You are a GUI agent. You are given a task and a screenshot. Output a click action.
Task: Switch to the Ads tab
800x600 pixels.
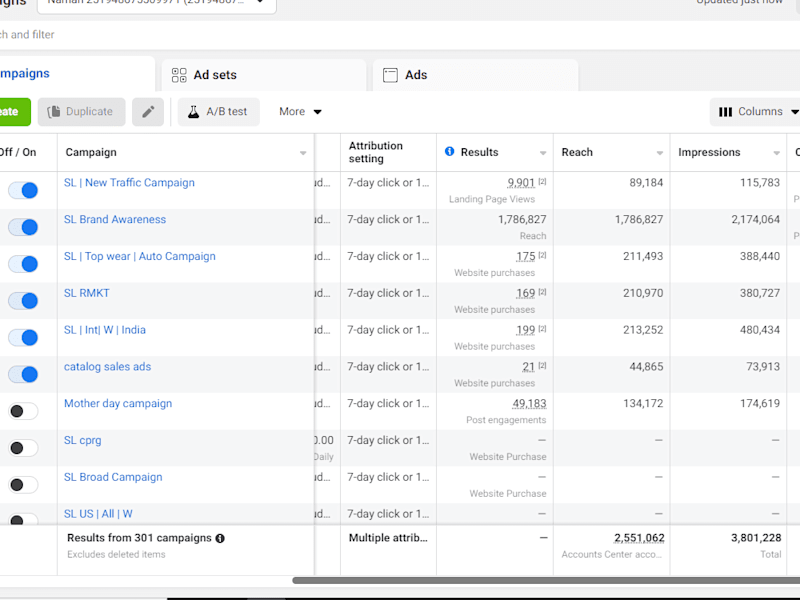[x=476, y=75]
